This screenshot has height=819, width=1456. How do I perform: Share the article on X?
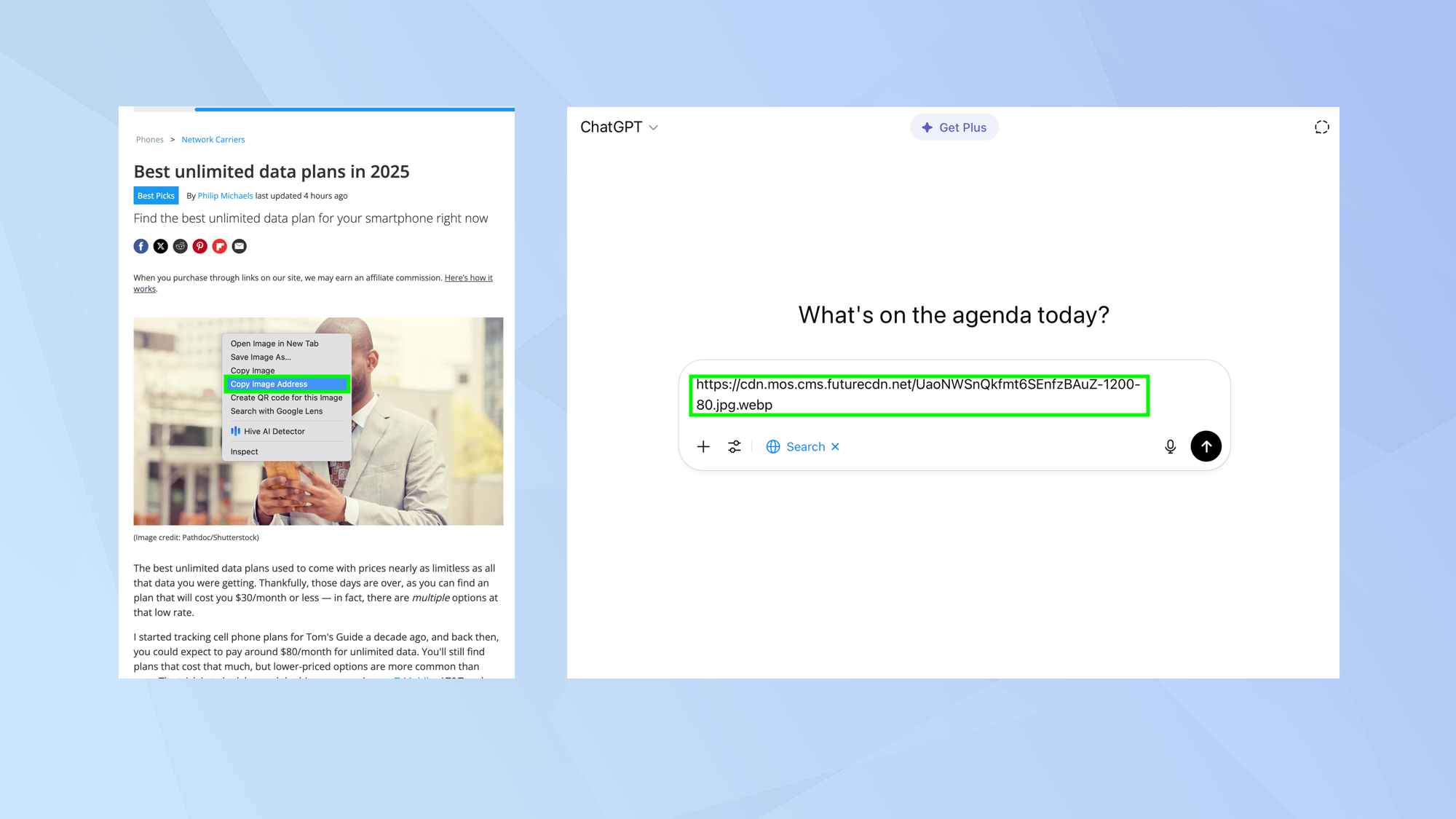tap(160, 246)
